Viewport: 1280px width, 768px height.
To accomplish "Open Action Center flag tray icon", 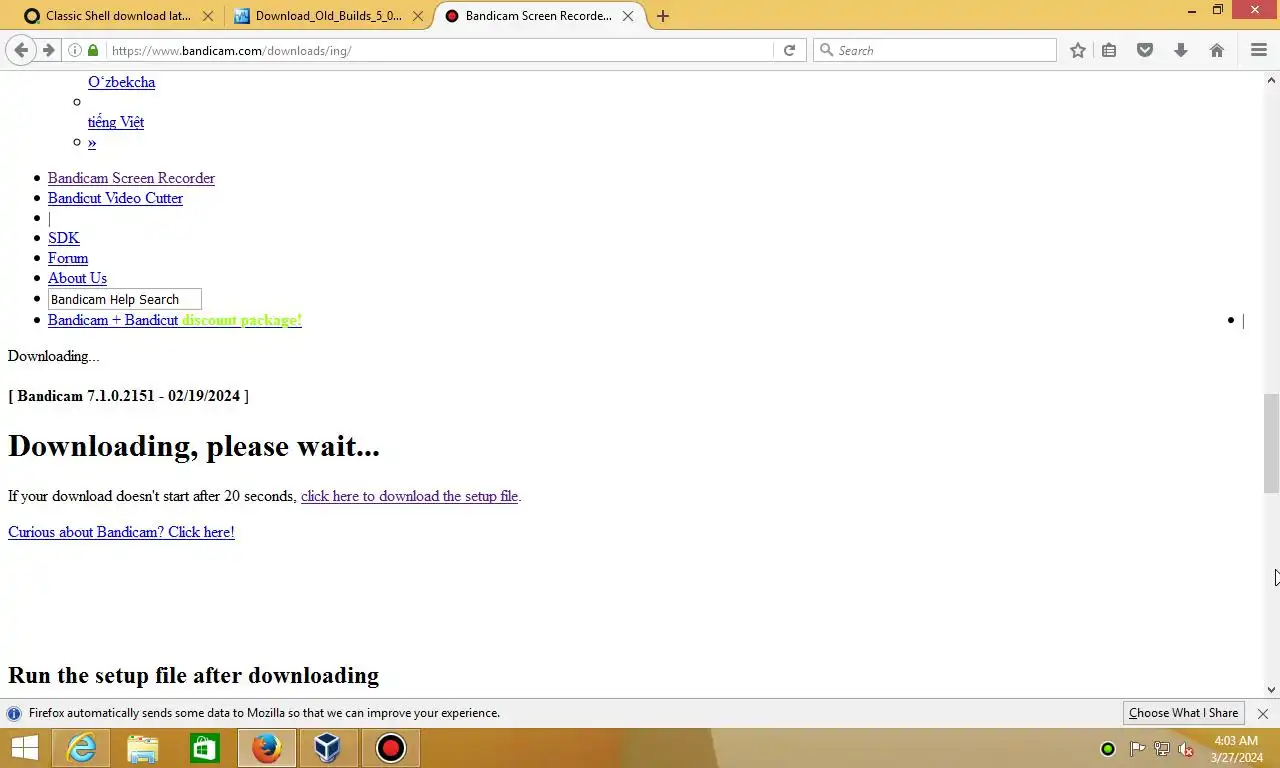I will [x=1137, y=749].
